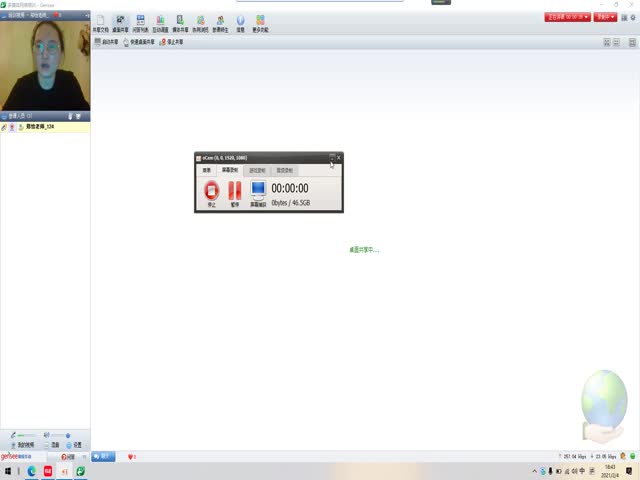Click the blue info icon in toolbar

click(240, 22)
